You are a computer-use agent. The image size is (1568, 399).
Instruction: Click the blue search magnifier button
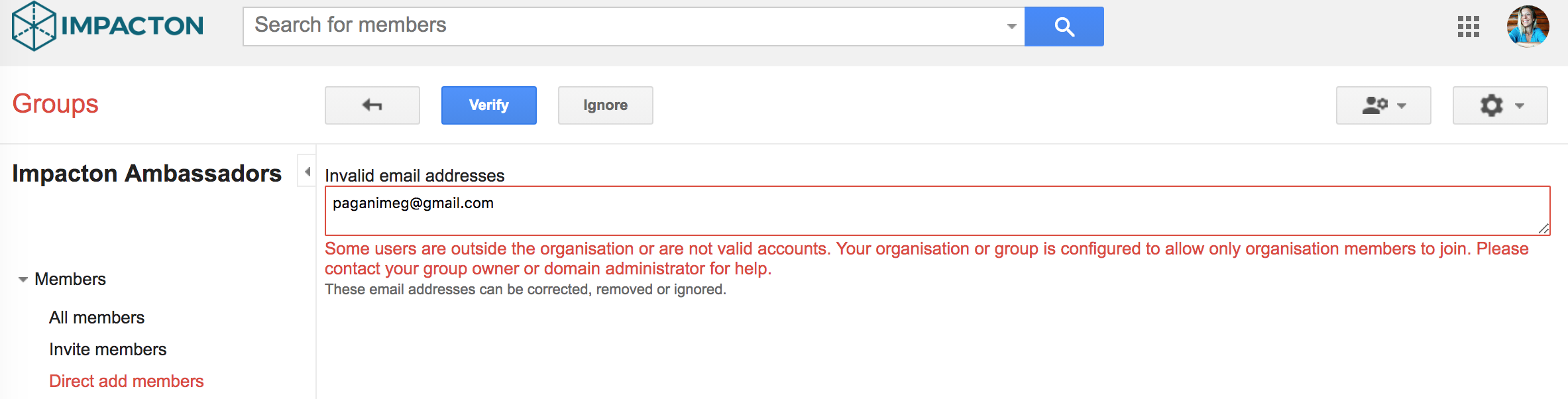1064,27
